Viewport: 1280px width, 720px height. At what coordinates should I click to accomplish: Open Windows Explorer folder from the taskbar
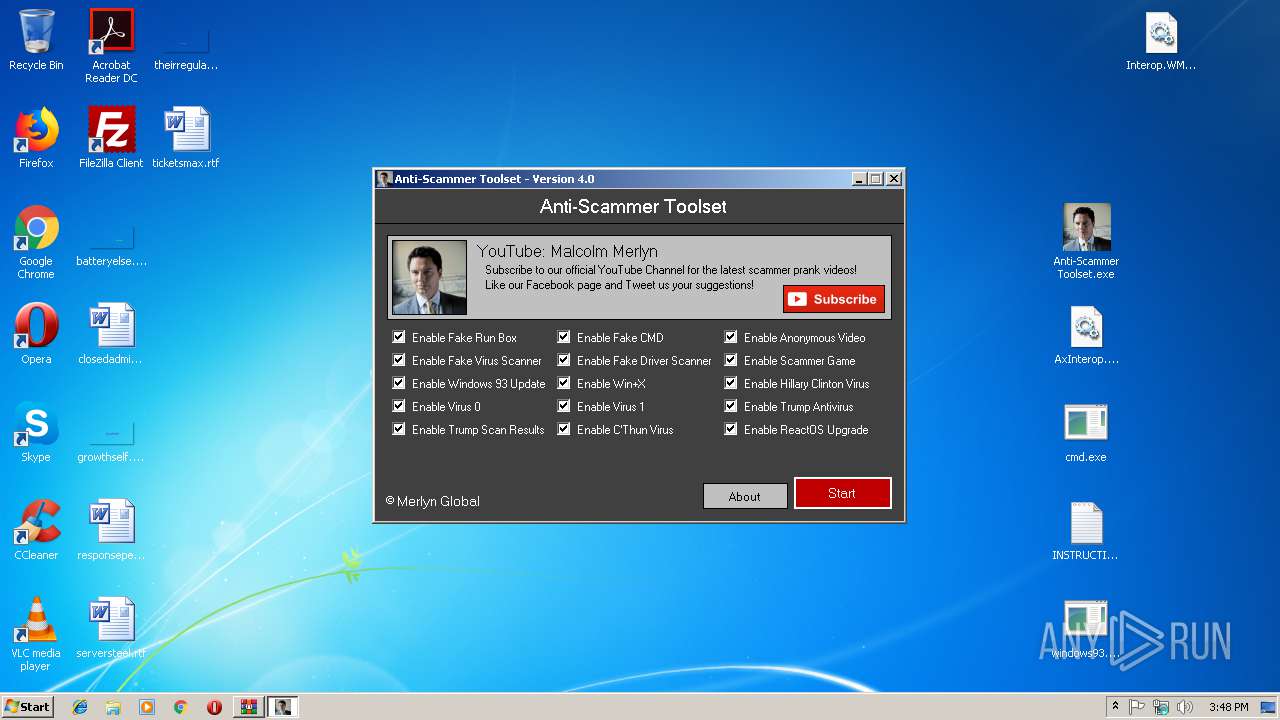coord(113,707)
